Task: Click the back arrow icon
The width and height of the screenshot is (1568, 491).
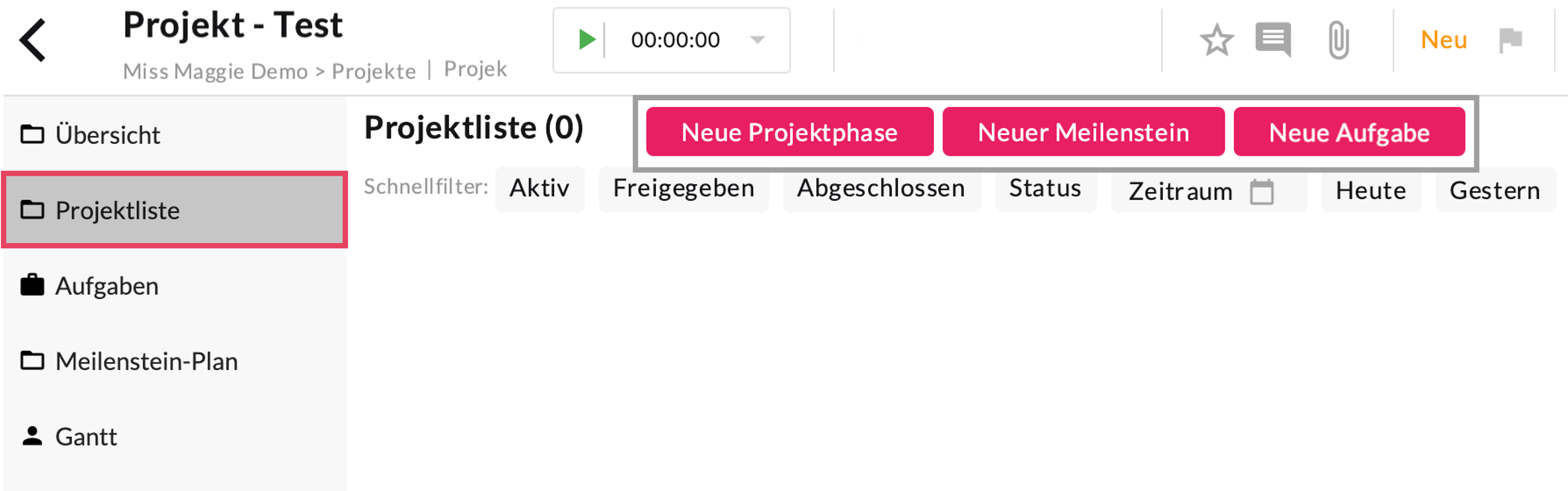Action: (33, 40)
